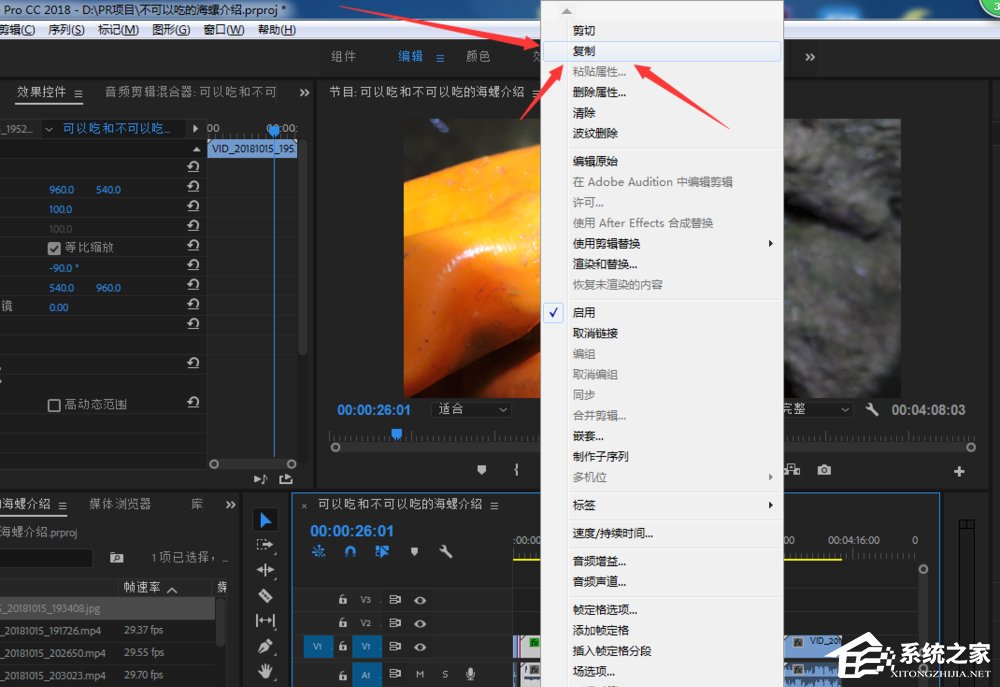Click the A1 voice-over microphone icon
The width and height of the screenshot is (1000, 687).
(x=470, y=674)
